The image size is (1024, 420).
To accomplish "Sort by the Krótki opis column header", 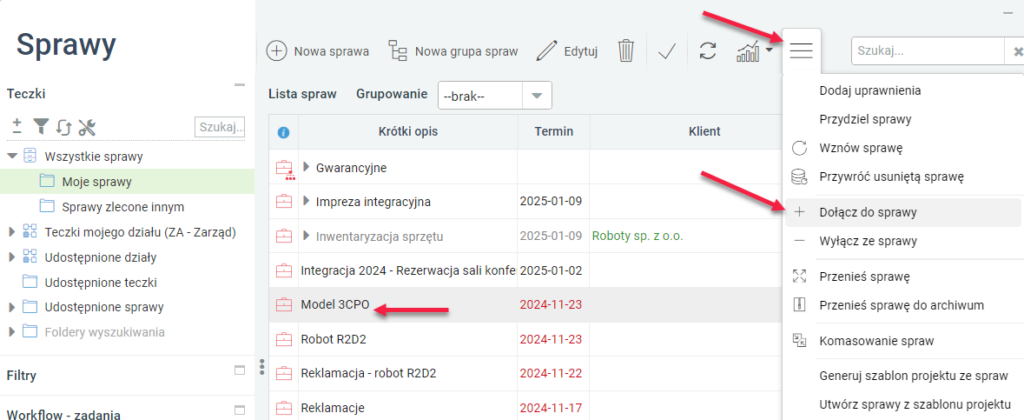I will coord(408,131).
